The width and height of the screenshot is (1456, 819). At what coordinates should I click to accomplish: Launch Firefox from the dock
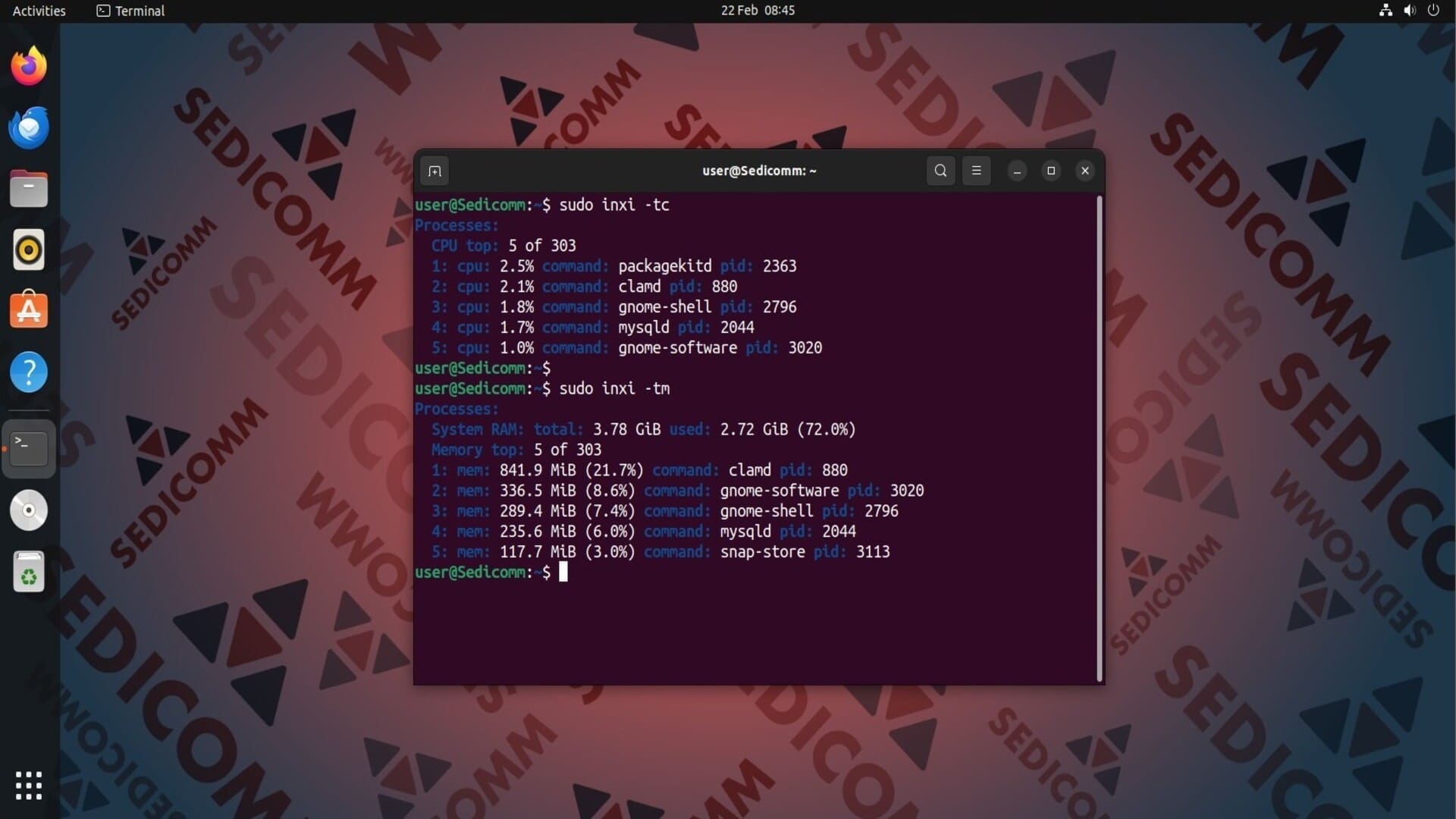coord(29,67)
